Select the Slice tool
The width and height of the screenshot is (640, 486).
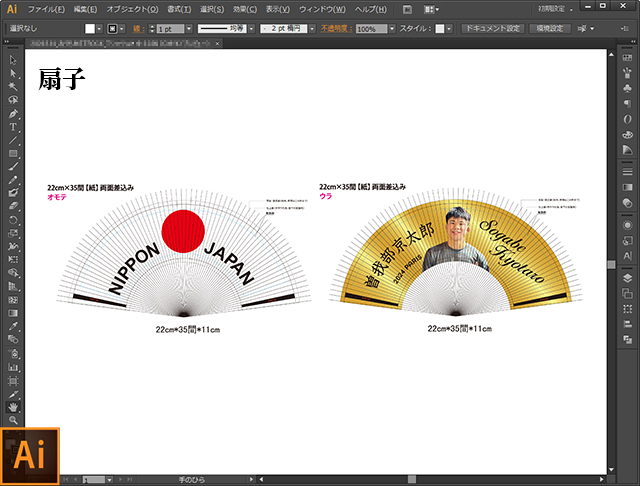click(x=13, y=394)
